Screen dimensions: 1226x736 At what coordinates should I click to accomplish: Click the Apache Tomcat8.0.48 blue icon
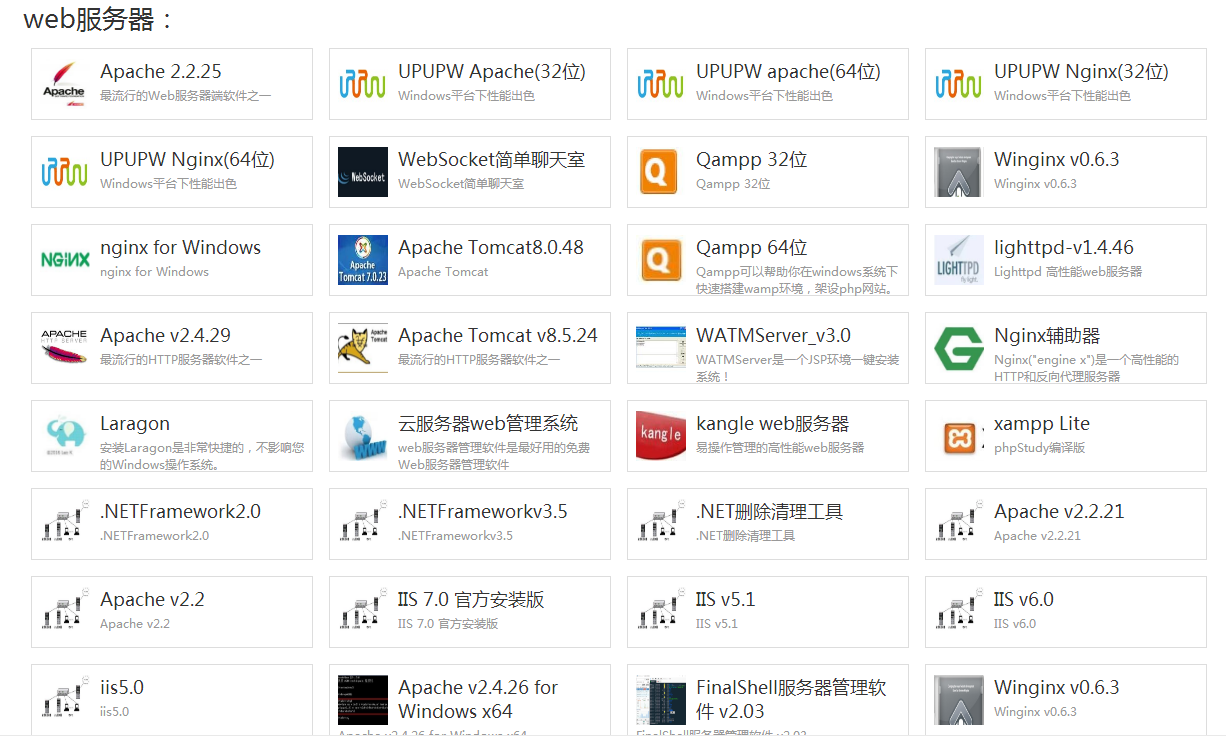(362, 260)
